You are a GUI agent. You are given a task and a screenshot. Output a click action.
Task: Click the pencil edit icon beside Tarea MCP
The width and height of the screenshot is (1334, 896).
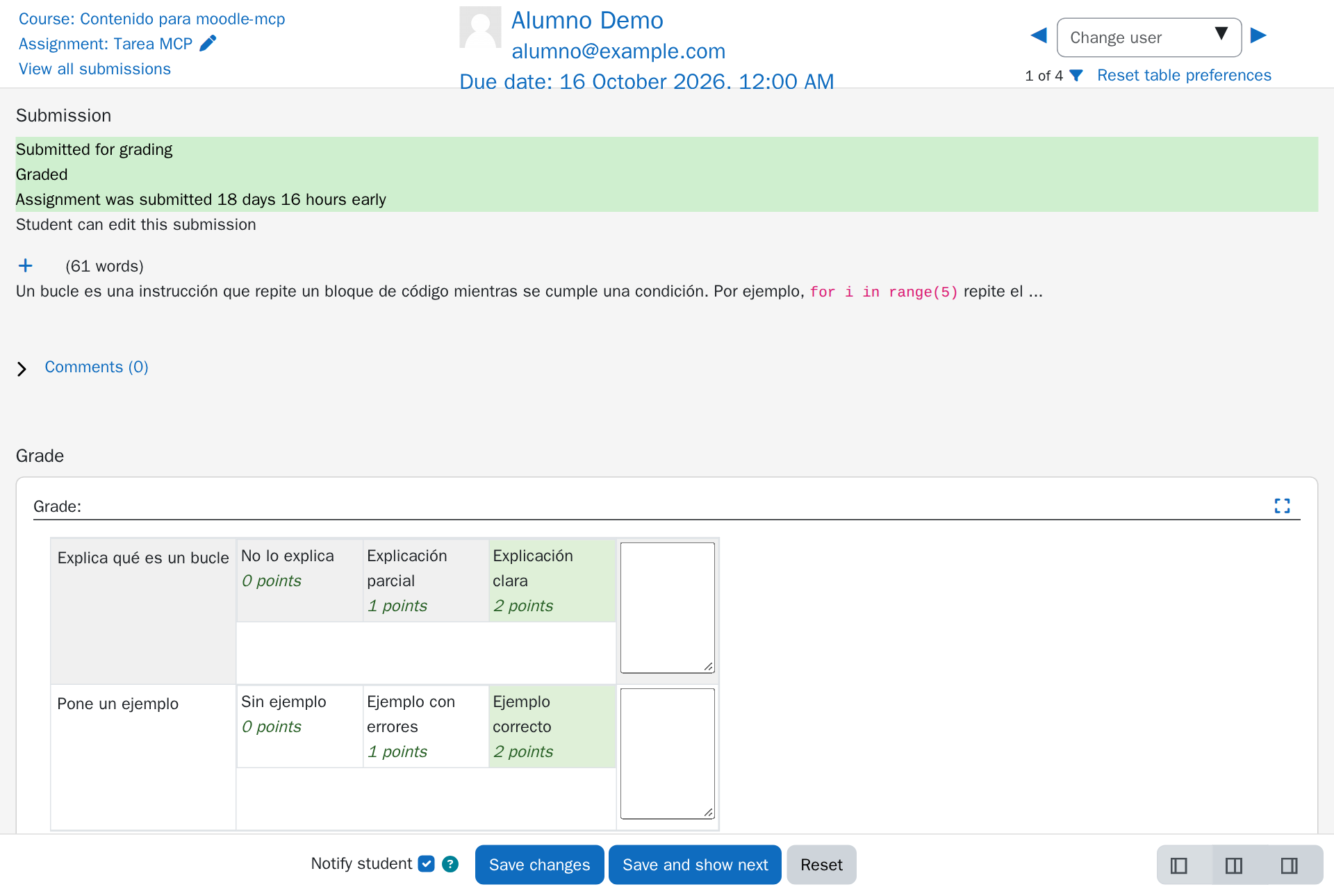click(208, 43)
